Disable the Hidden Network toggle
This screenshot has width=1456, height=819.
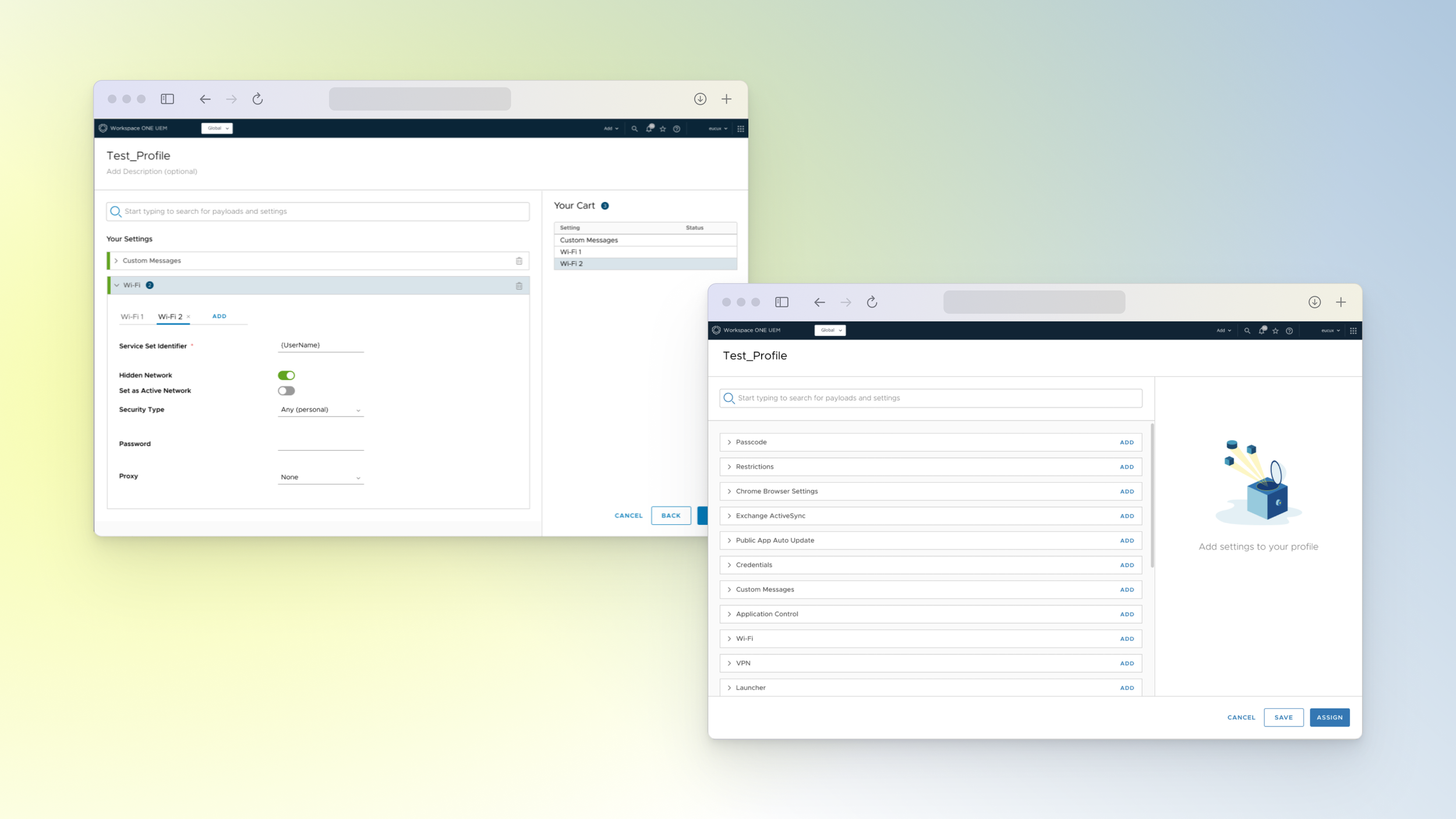[x=286, y=376]
